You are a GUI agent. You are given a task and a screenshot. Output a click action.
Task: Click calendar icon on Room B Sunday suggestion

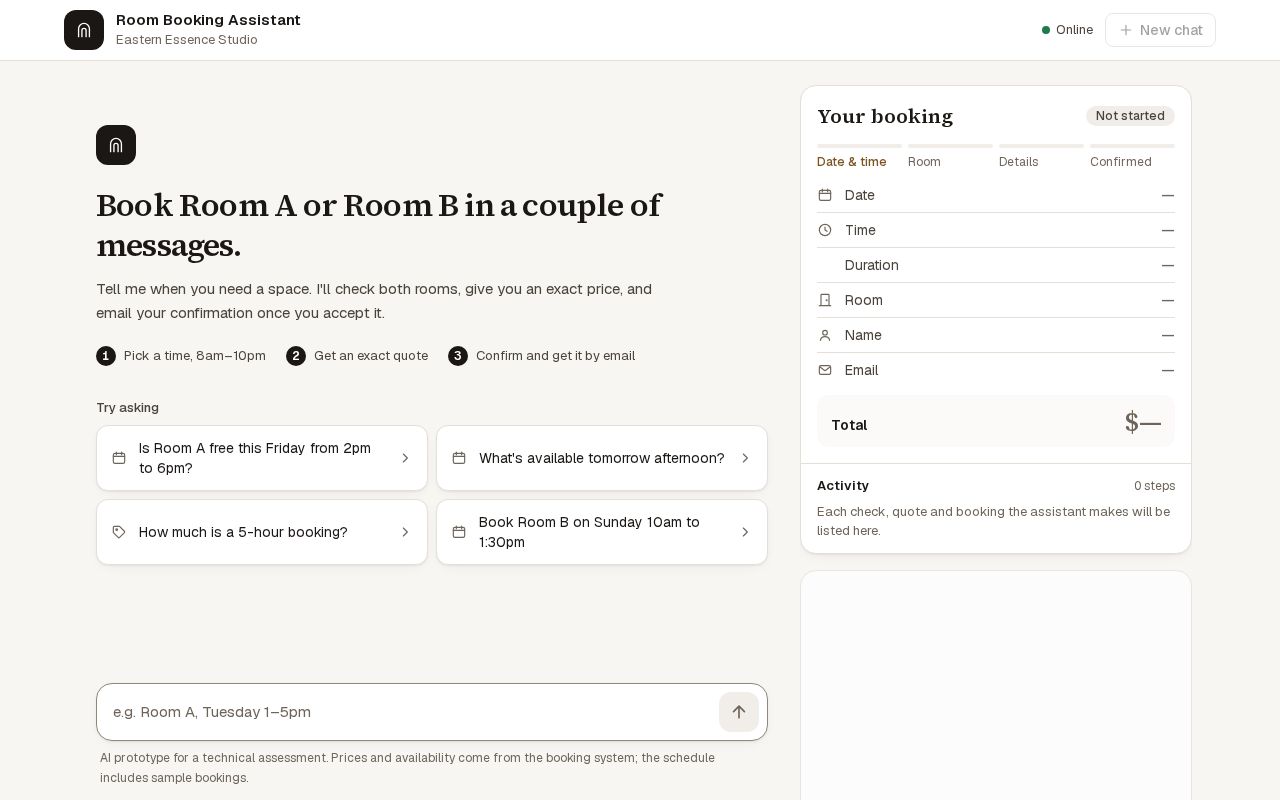point(459,532)
